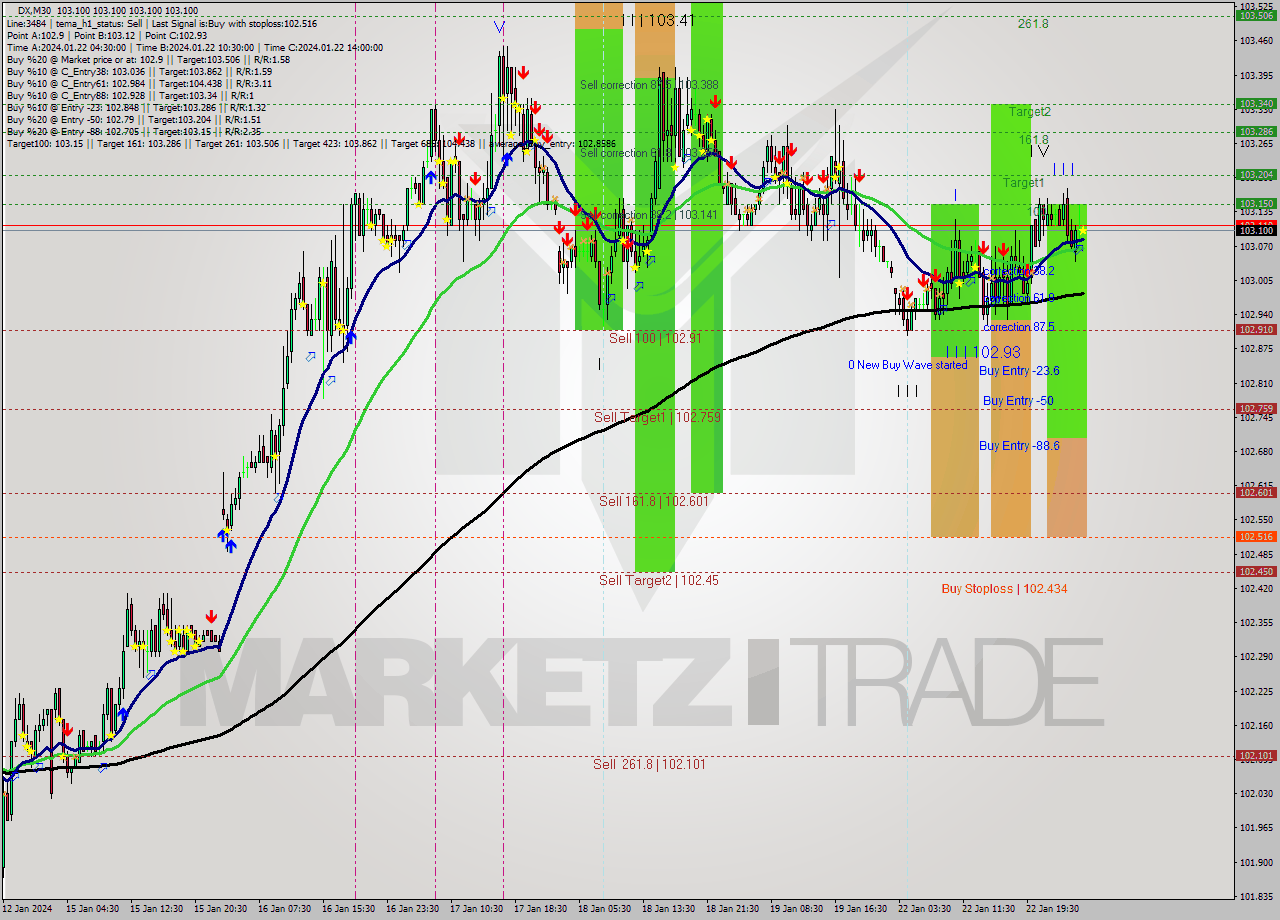
Task: Select the '17 Jan 10:30' time label
Action: pyautogui.click(x=476, y=909)
